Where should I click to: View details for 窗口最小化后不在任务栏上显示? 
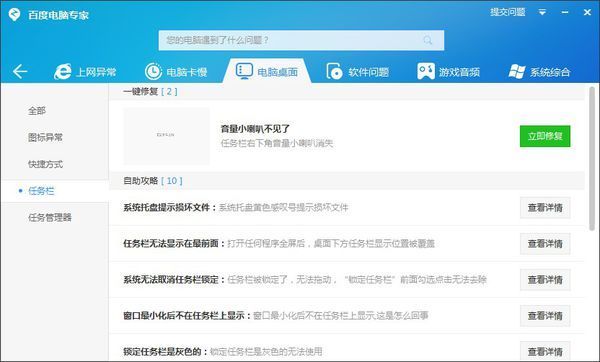pos(545,316)
